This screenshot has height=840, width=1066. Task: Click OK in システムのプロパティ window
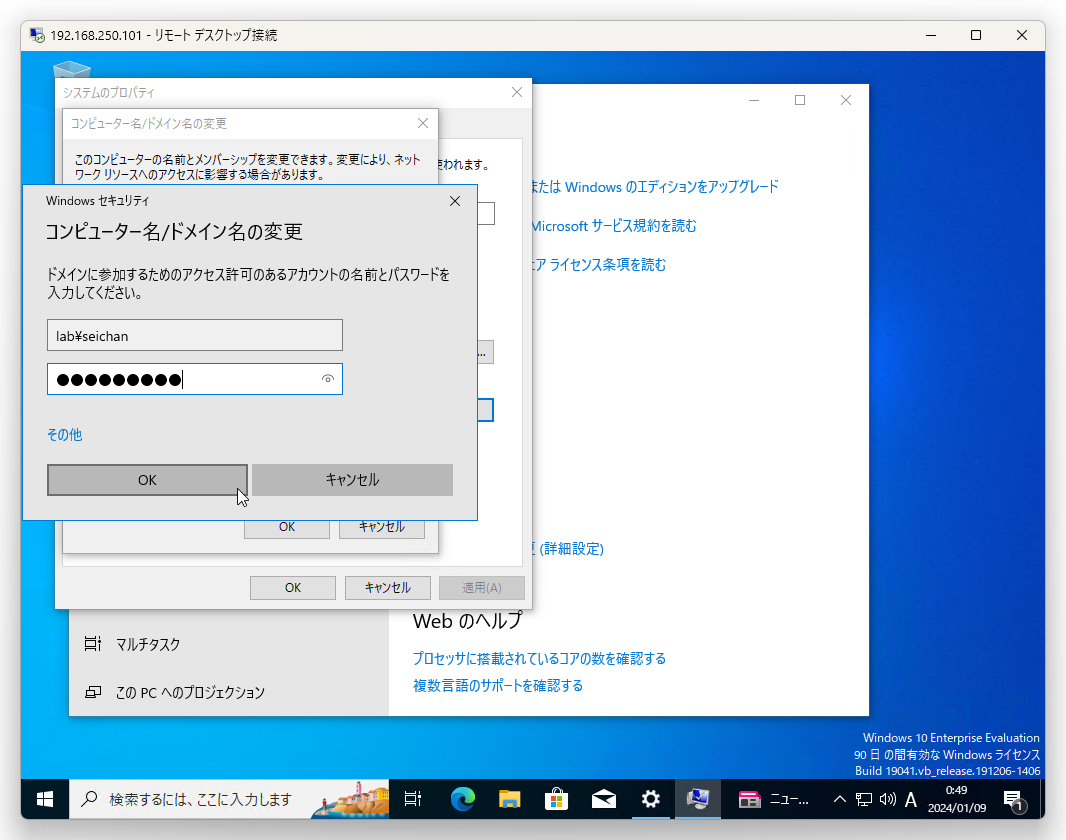293,588
